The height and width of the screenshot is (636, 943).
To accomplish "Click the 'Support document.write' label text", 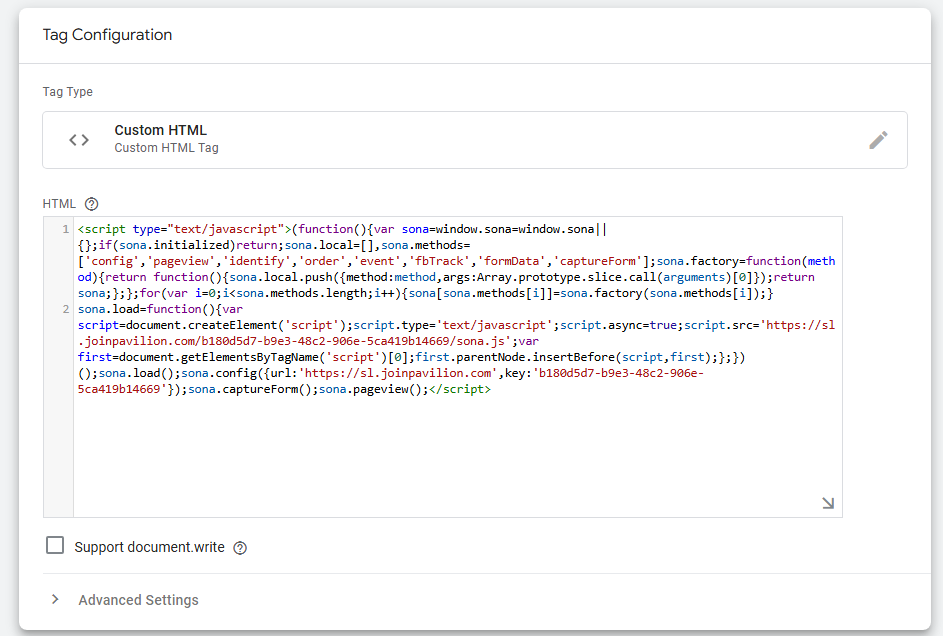I will (149, 548).
